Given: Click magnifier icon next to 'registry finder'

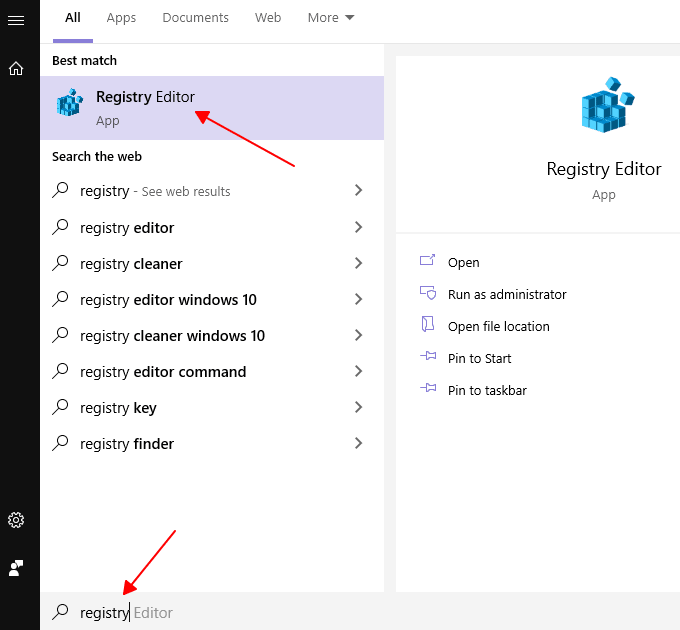Looking at the screenshot, I should tap(60, 443).
